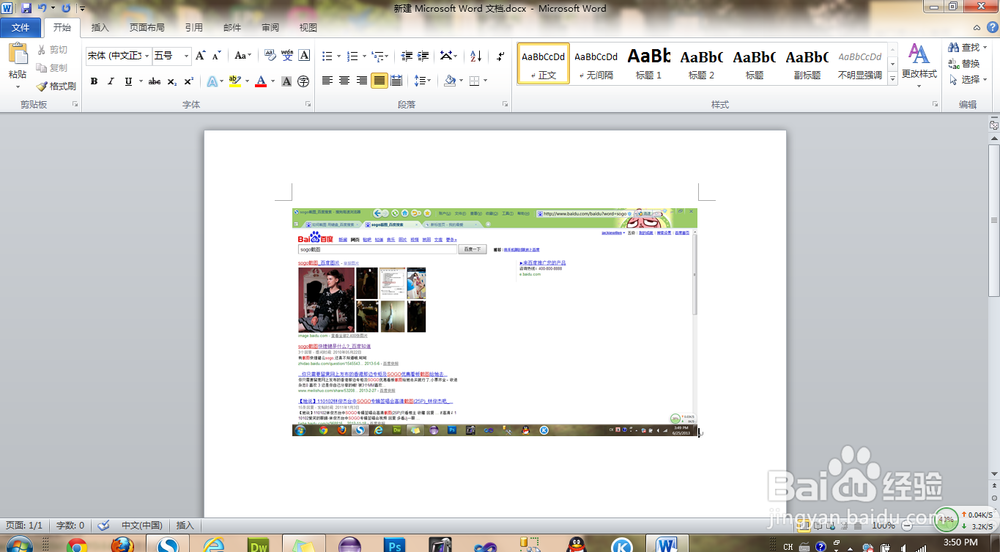Screen dimensions: 1000x552
Task: Click the red Font Color A button
Action: click(260, 82)
